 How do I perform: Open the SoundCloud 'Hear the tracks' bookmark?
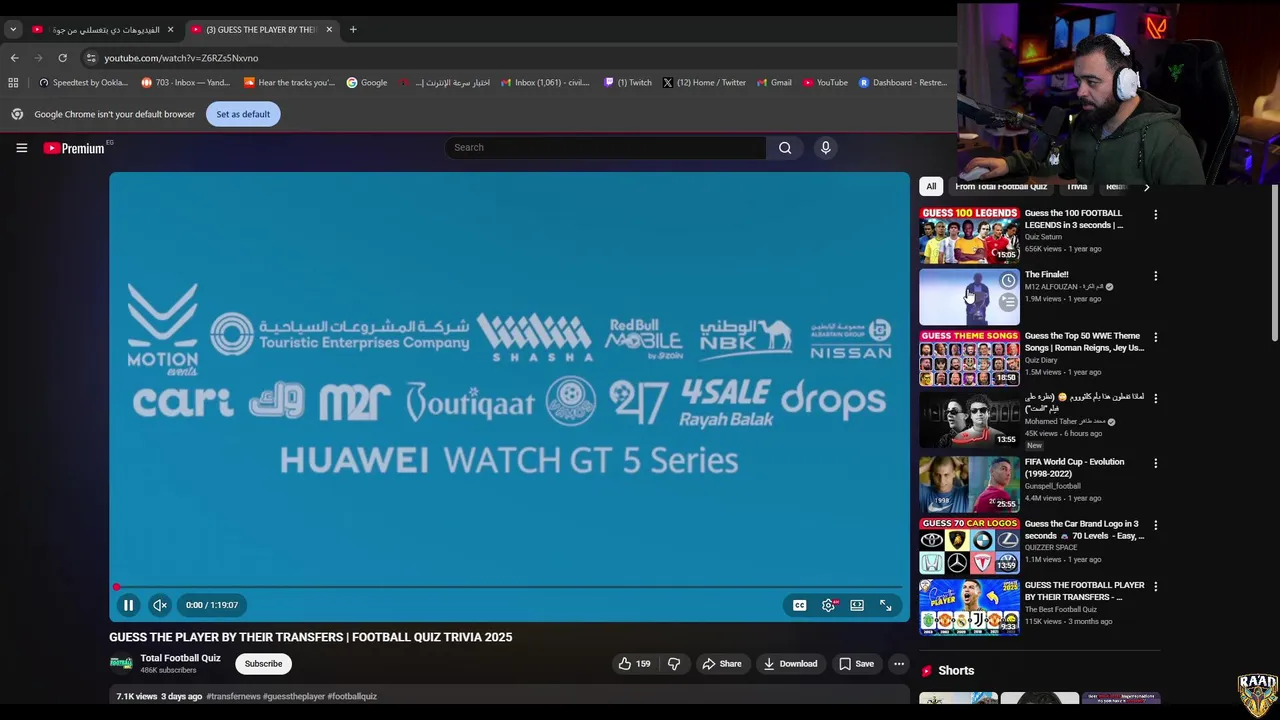(x=289, y=83)
